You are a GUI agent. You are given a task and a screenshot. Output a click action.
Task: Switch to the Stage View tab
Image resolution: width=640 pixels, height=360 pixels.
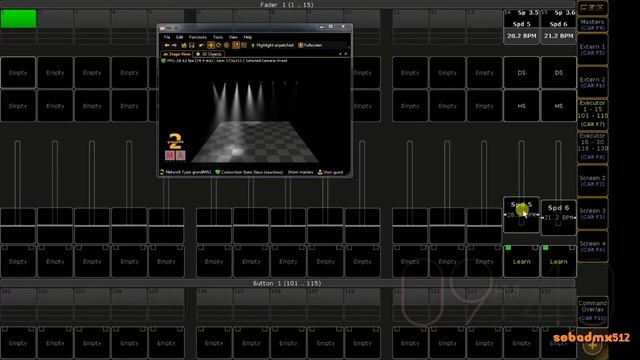[177, 54]
